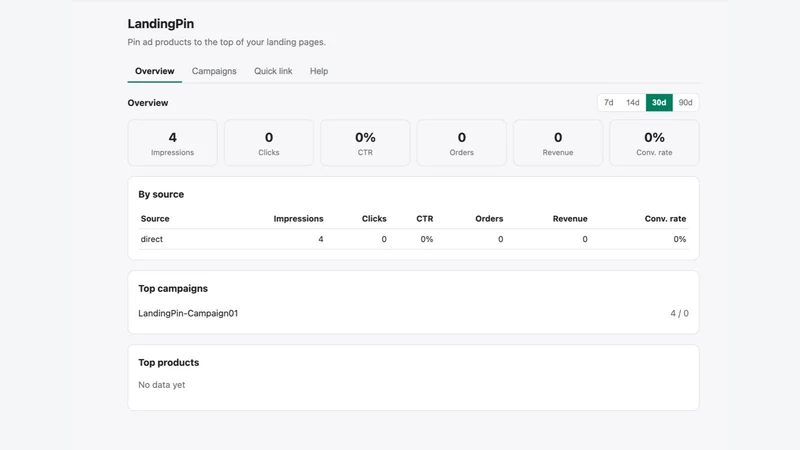Switch range to 90d

686,103
